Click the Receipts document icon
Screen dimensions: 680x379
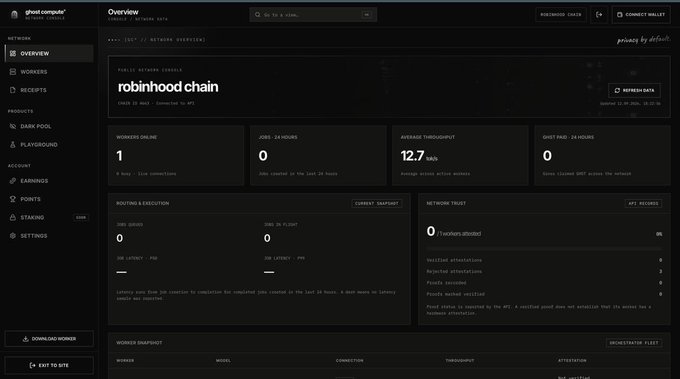[13, 90]
